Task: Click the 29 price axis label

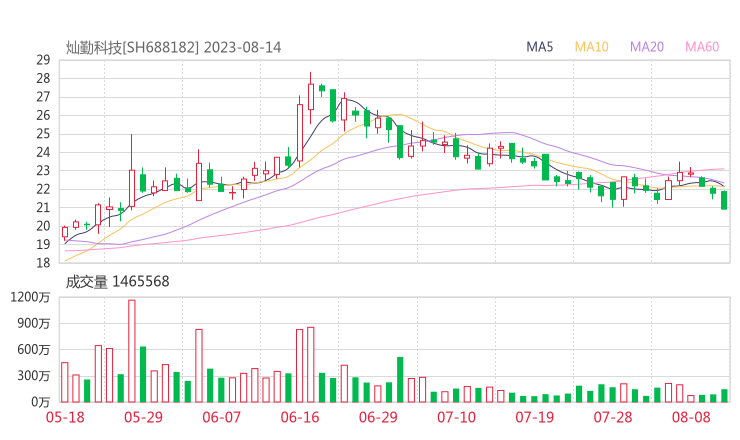Action: (x=43, y=60)
